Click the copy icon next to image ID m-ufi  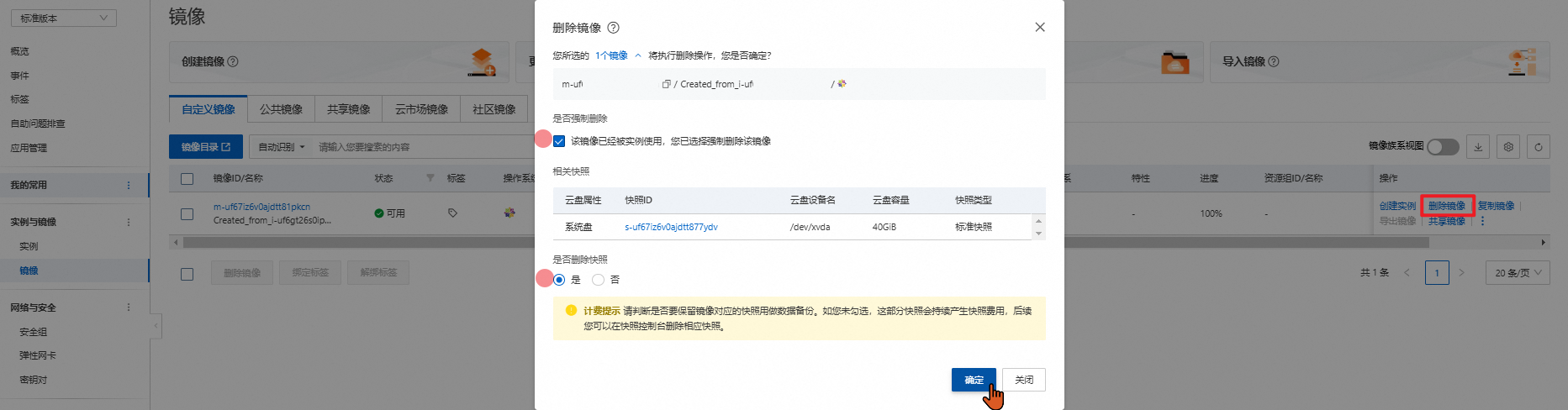click(666, 84)
